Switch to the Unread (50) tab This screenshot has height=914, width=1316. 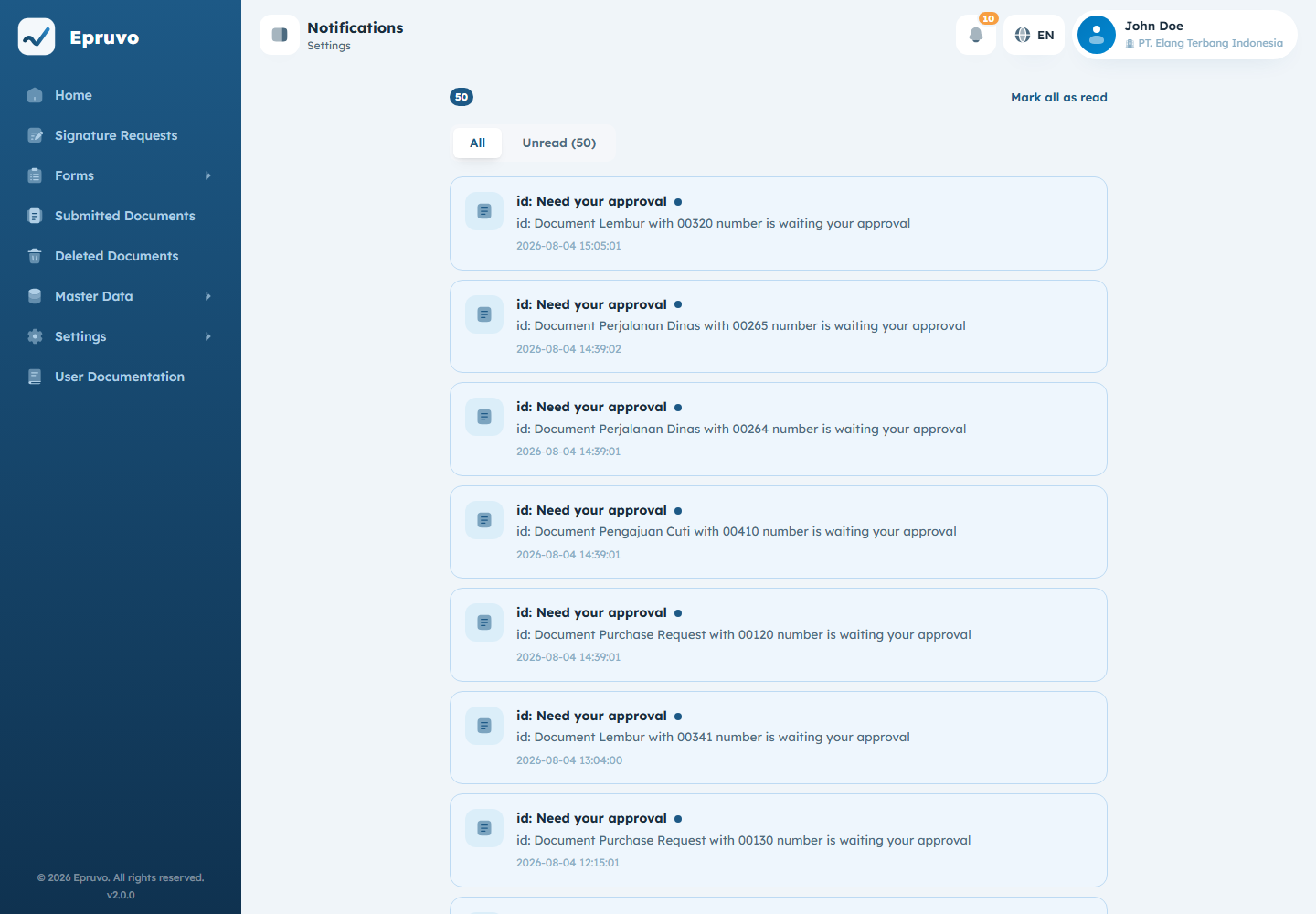point(559,143)
